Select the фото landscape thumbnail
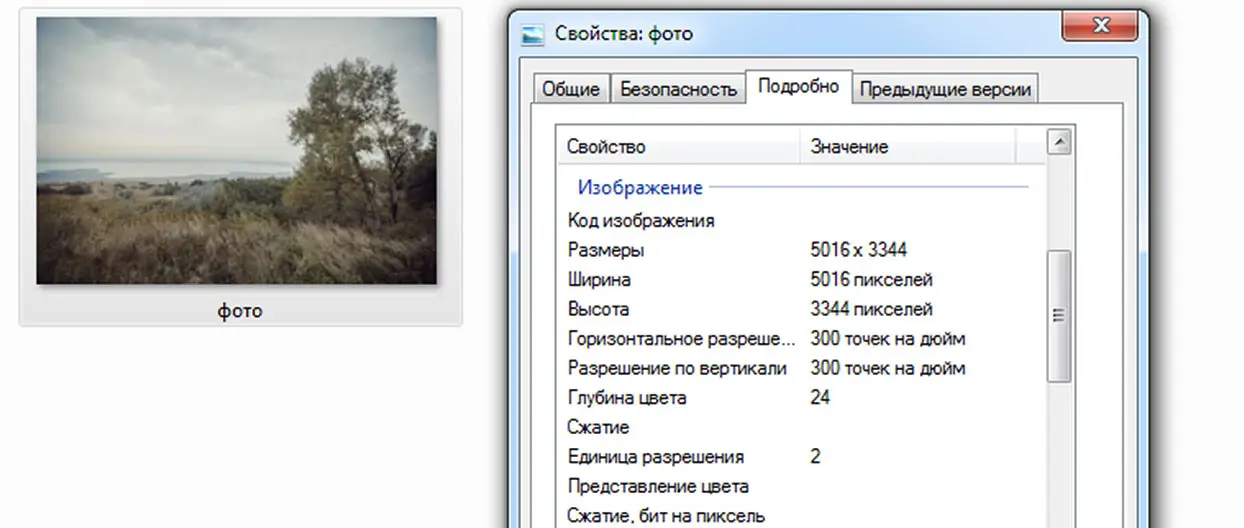 pos(237,151)
